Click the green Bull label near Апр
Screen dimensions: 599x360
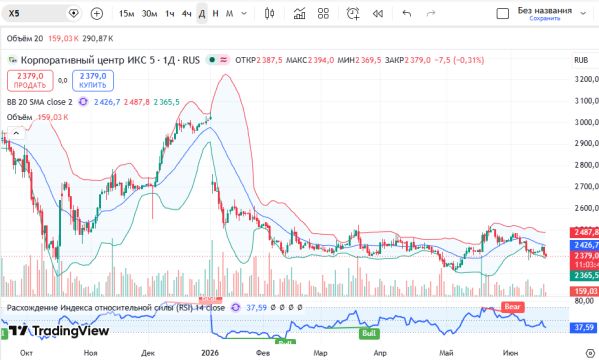369,333
